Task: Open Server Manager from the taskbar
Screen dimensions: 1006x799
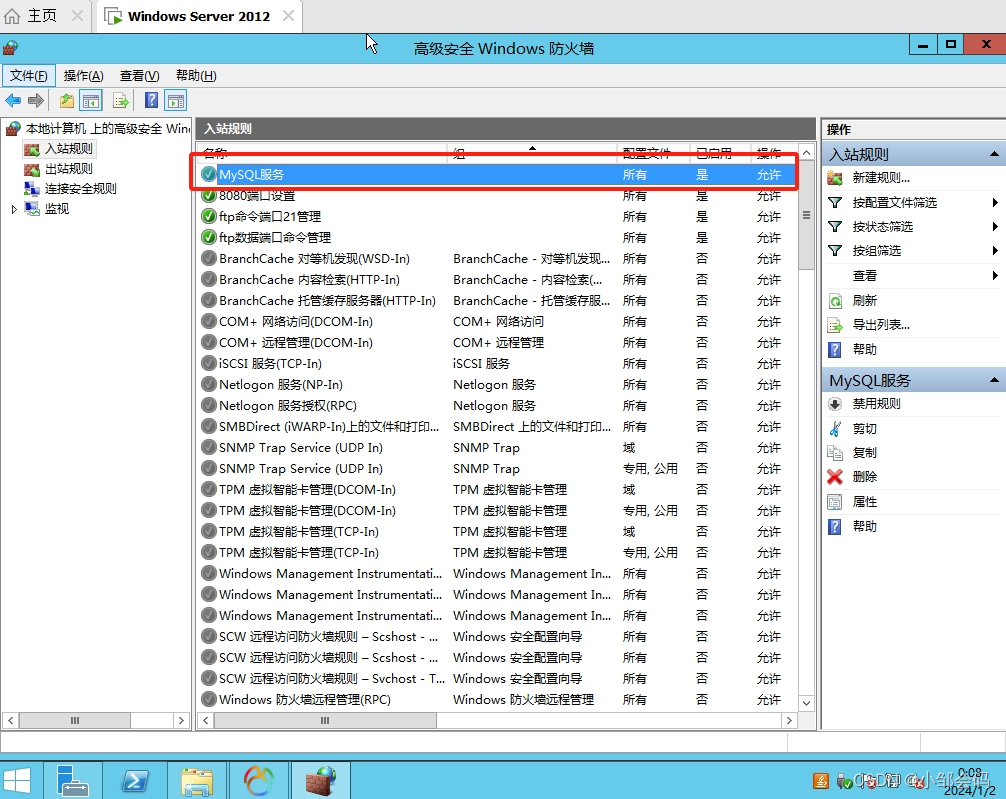Action: [72, 780]
